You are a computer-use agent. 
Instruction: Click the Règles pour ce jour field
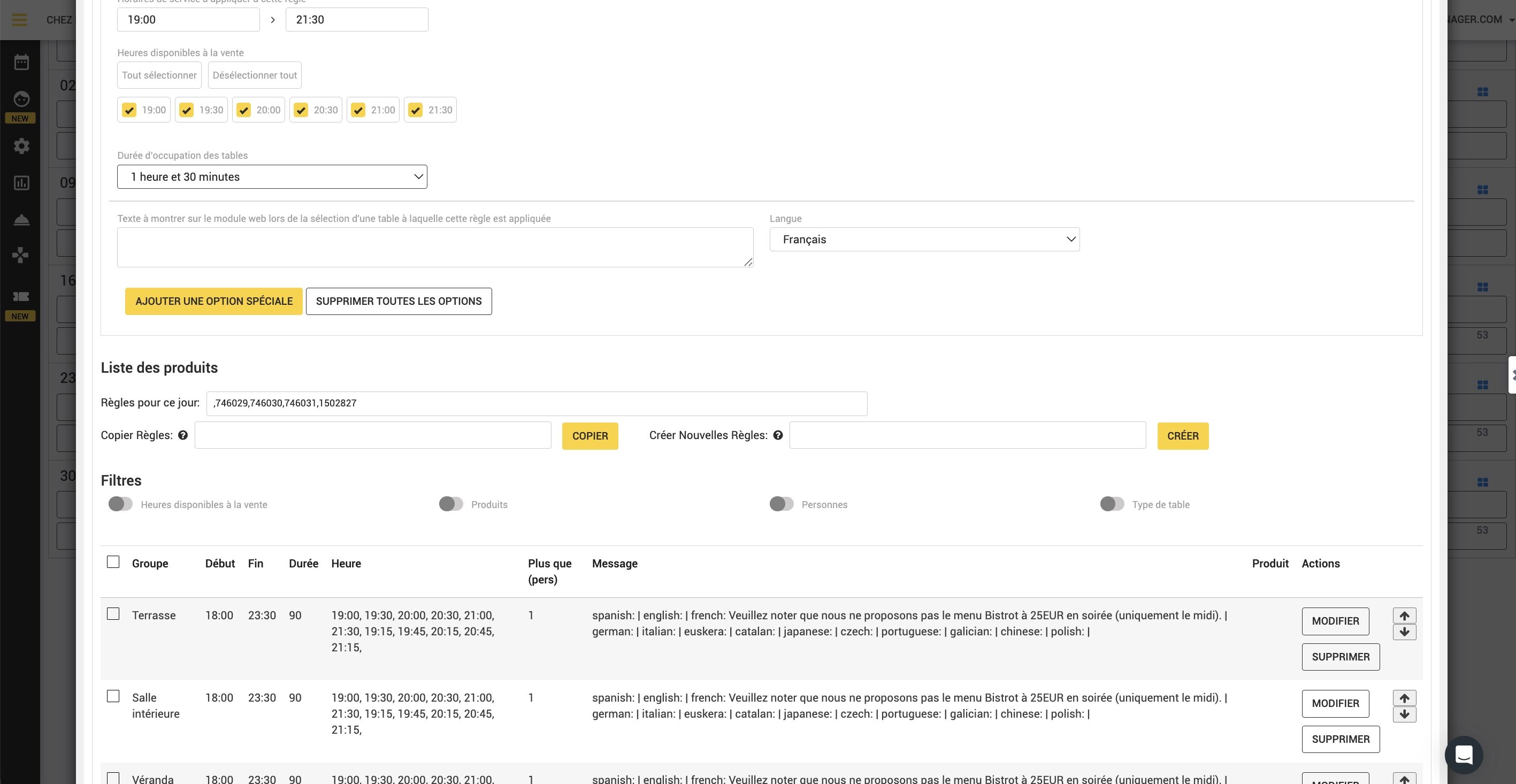tap(536, 403)
